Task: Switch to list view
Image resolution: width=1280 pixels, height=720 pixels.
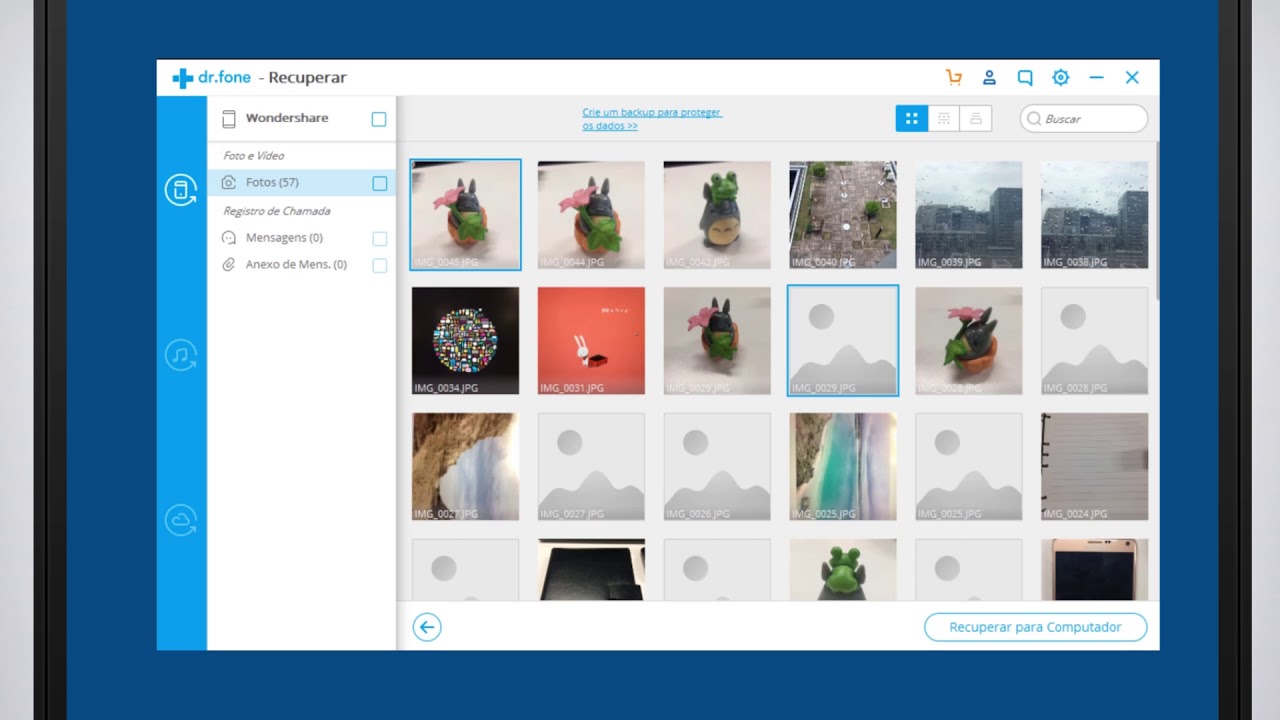Action: [x=975, y=119]
